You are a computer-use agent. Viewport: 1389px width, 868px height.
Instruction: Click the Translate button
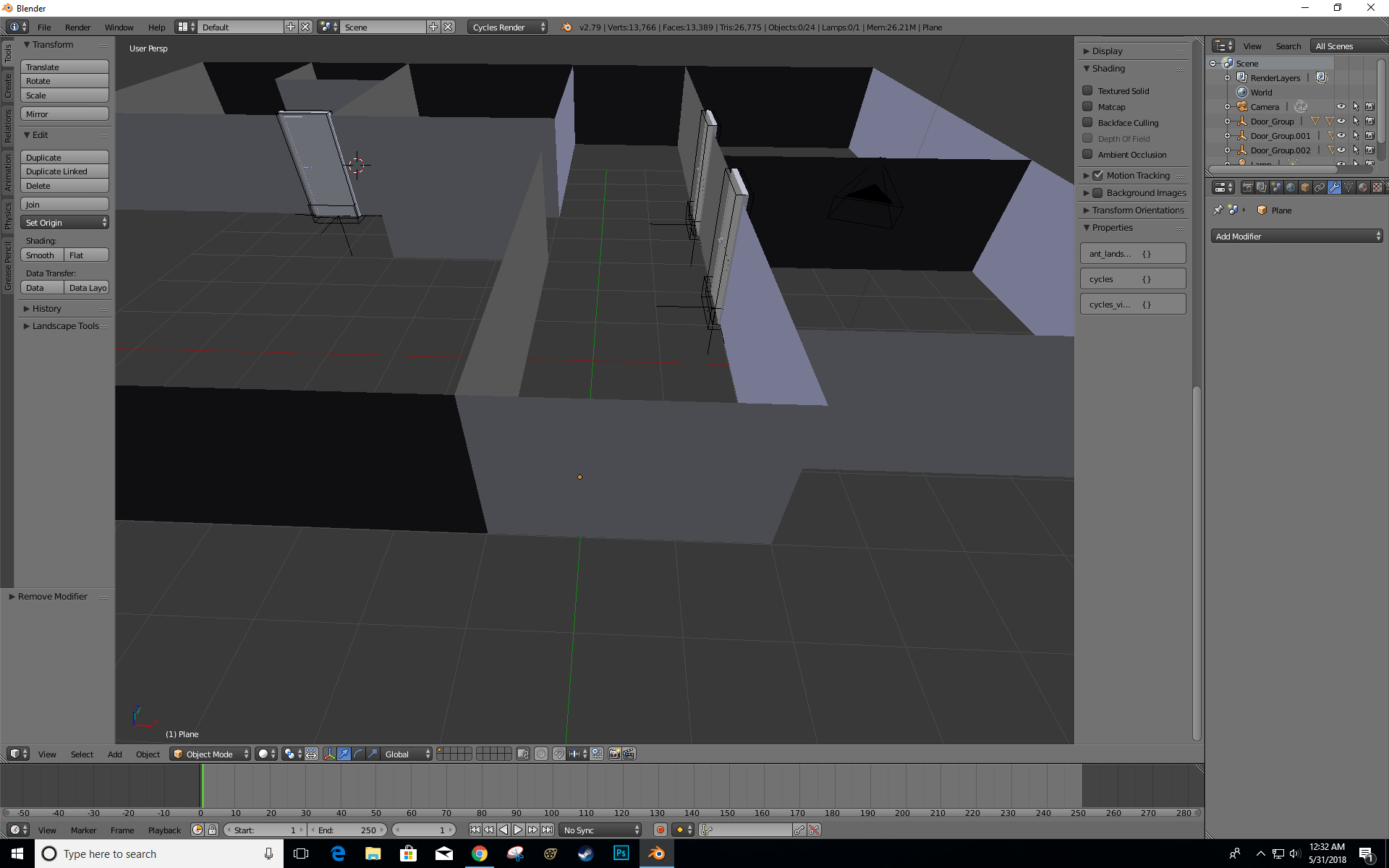pyautogui.click(x=65, y=67)
